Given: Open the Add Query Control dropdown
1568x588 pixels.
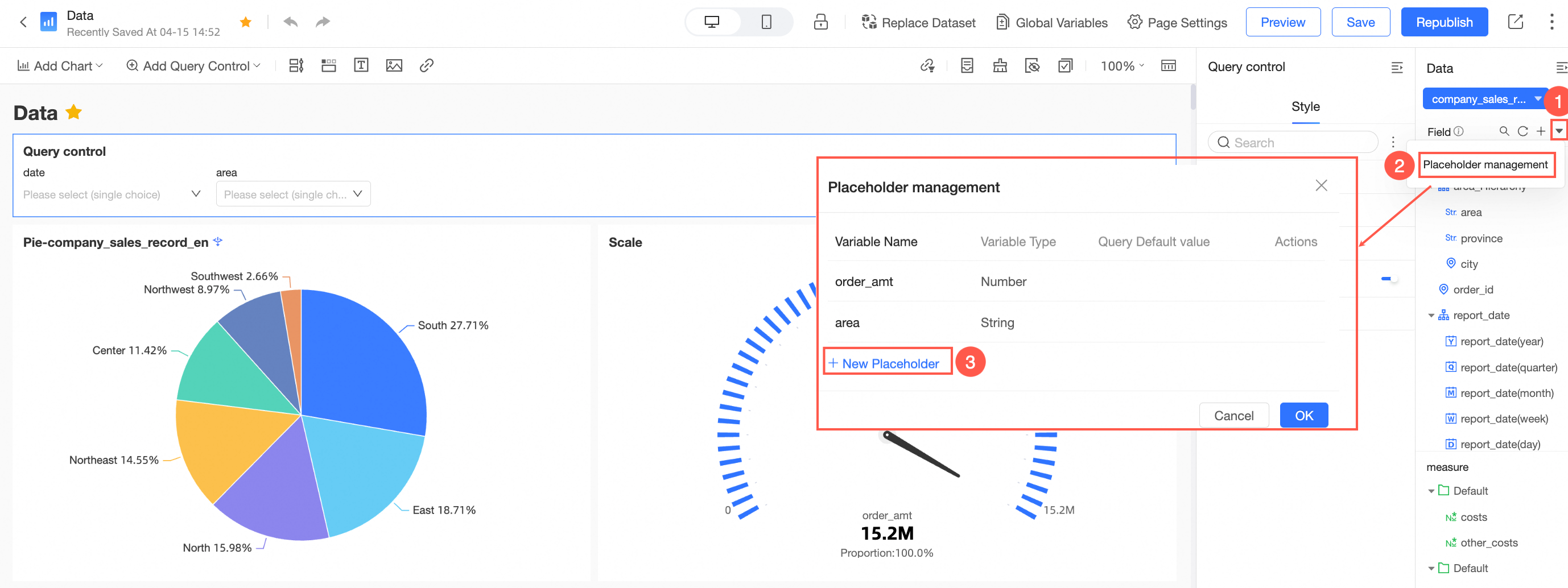Looking at the screenshot, I should click(x=193, y=66).
